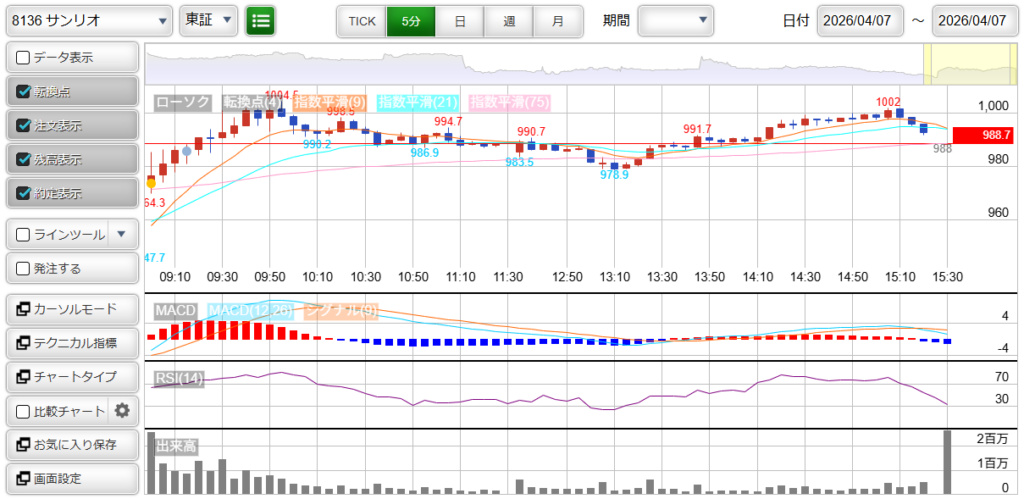Open comparison chart gear settings
This screenshot has width=1024, height=499.
123,410
